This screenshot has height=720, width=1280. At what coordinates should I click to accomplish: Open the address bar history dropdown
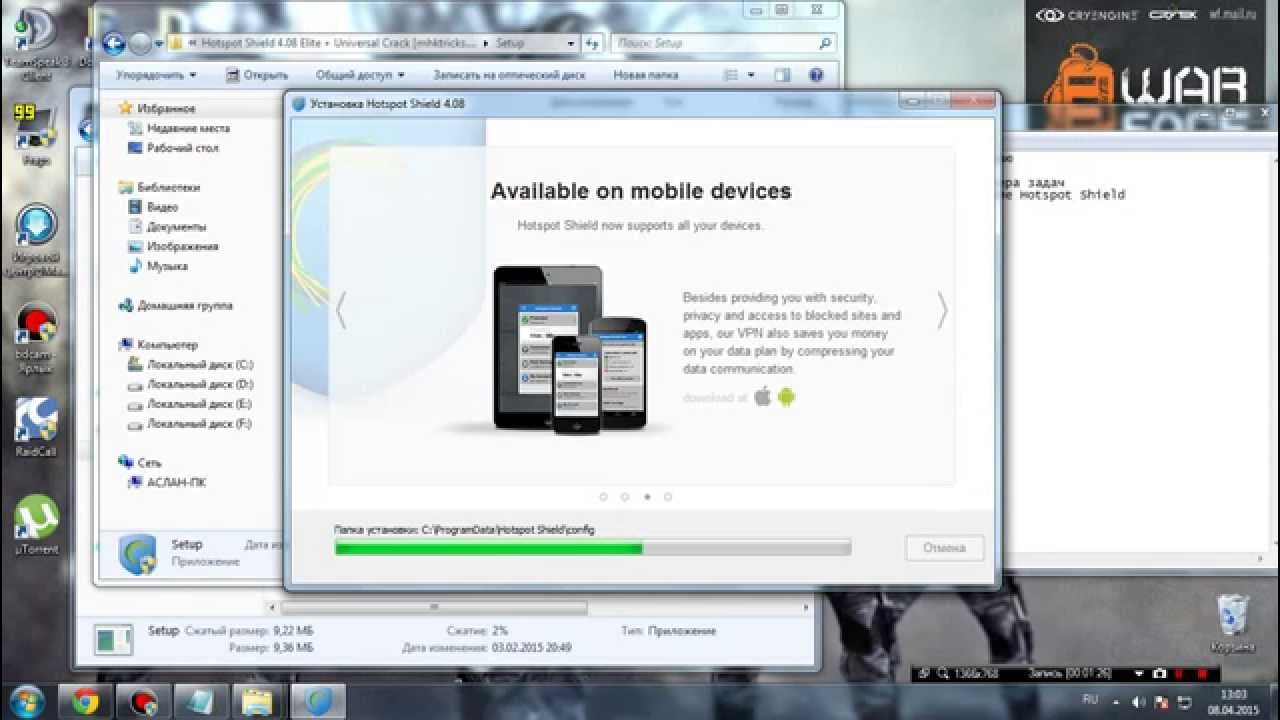point(571,44)
